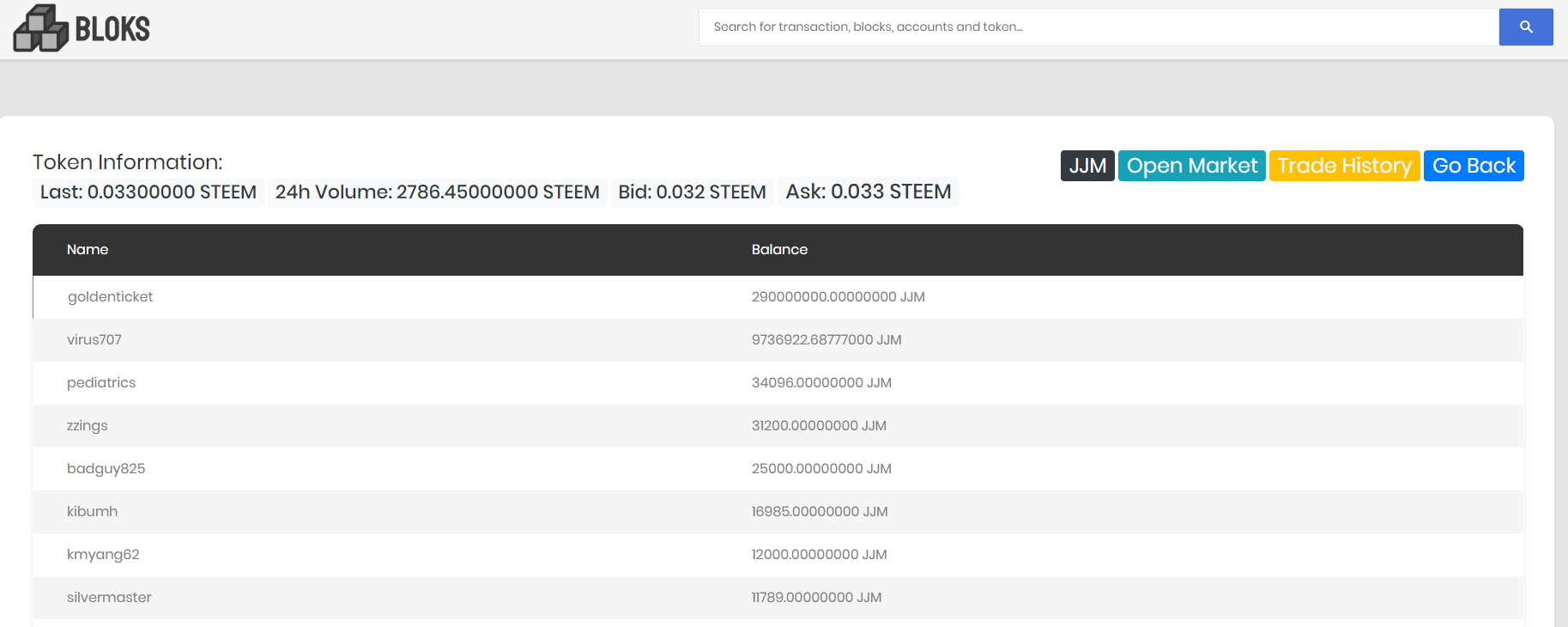Select balance 9736922.68777000 JJM
Image resolution: width=1568 pixels, height=627 pixels.
click(x=826, y=340)
